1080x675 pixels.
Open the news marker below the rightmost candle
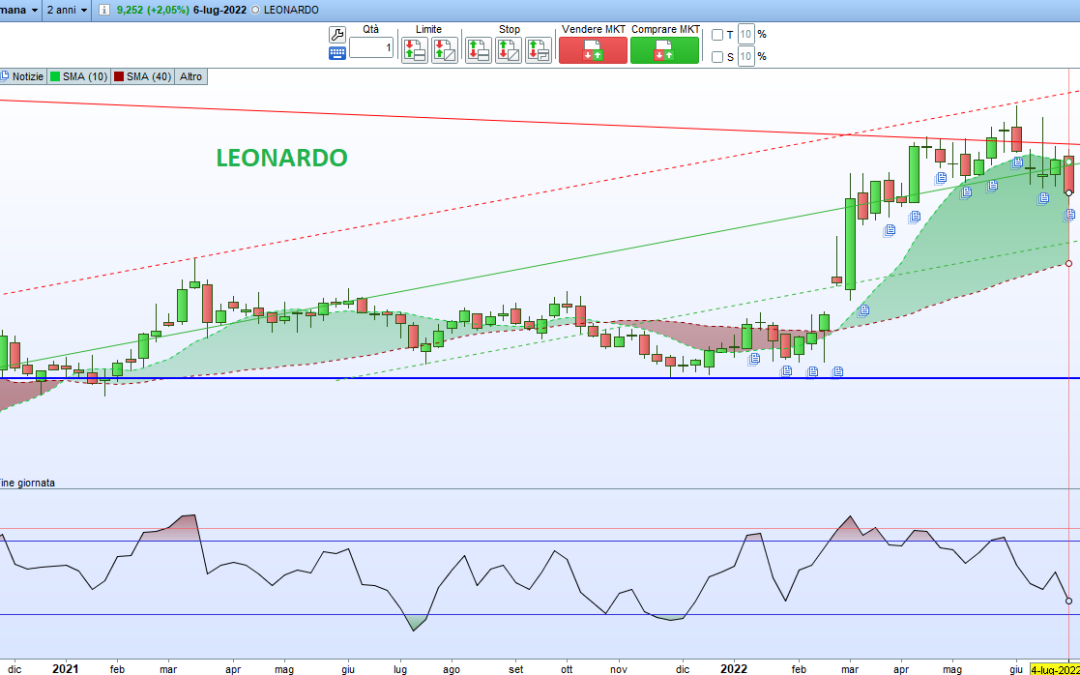pos(1069,215)
